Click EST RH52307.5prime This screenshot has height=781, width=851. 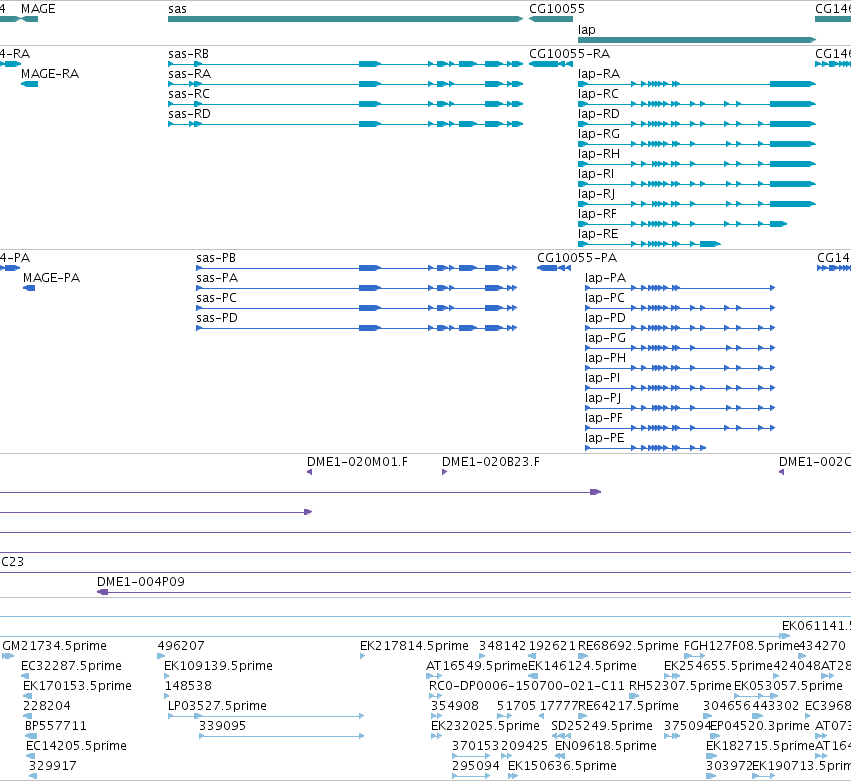(x=680, y=686)
